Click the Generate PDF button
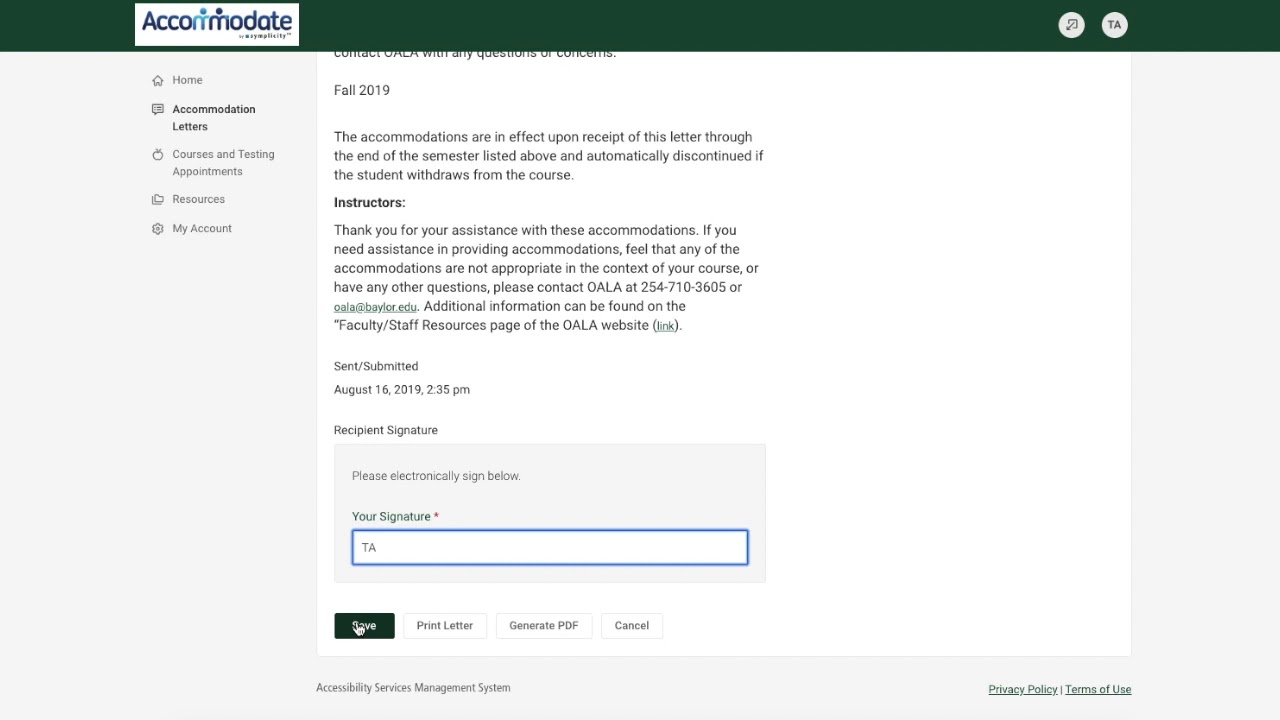Screen dimensions: 1280x720 pyautogui.click(x=543, y=625)
